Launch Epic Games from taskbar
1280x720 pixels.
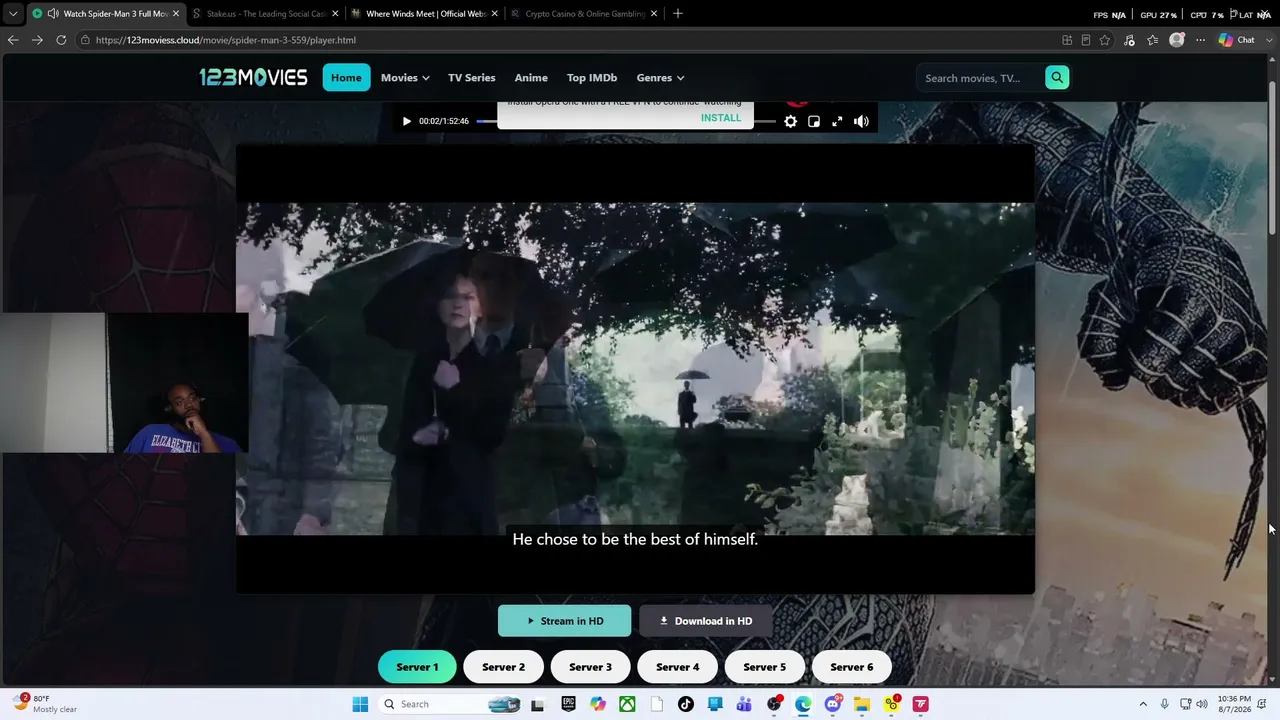[568, 704]
